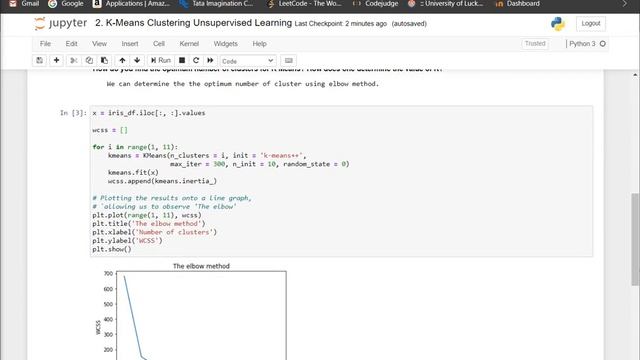This screenshot has width=640, height=360.
Task: Click the 'plt.ylabel' code line
Action: tap(127, 240)
